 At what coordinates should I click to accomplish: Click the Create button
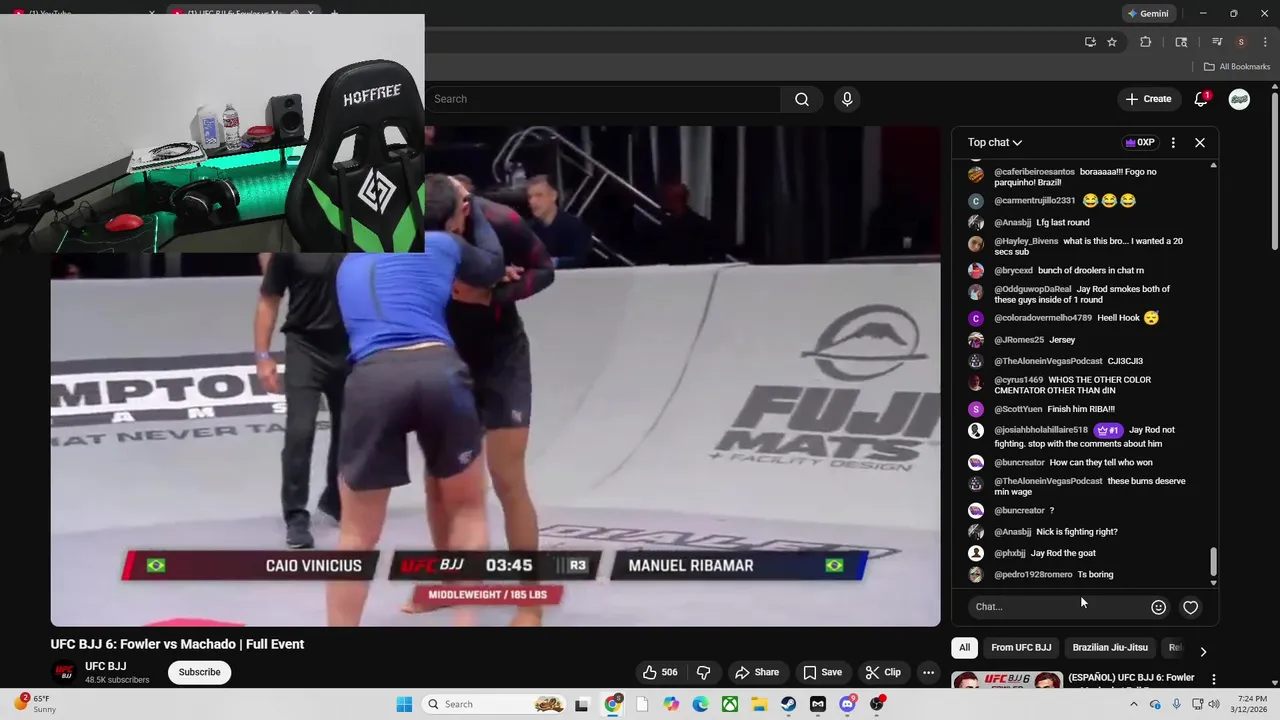pos(1148,99)
